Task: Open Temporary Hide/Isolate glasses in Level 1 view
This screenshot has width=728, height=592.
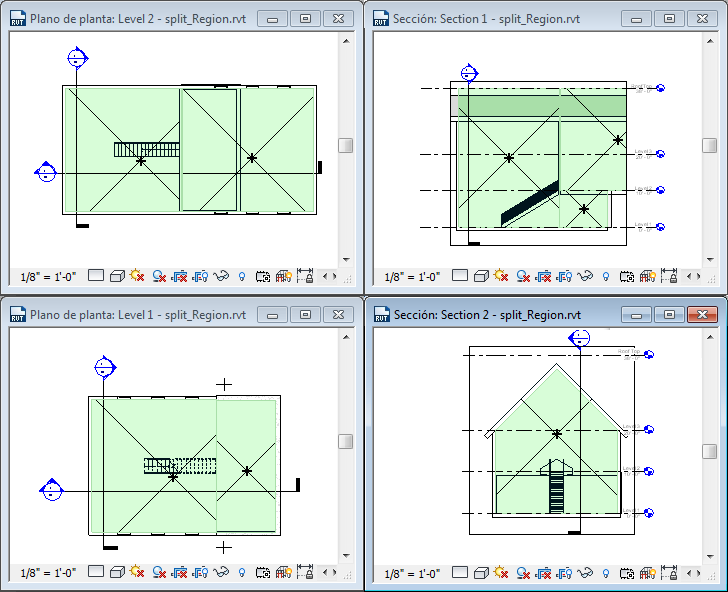Action: tap(221, 572)
